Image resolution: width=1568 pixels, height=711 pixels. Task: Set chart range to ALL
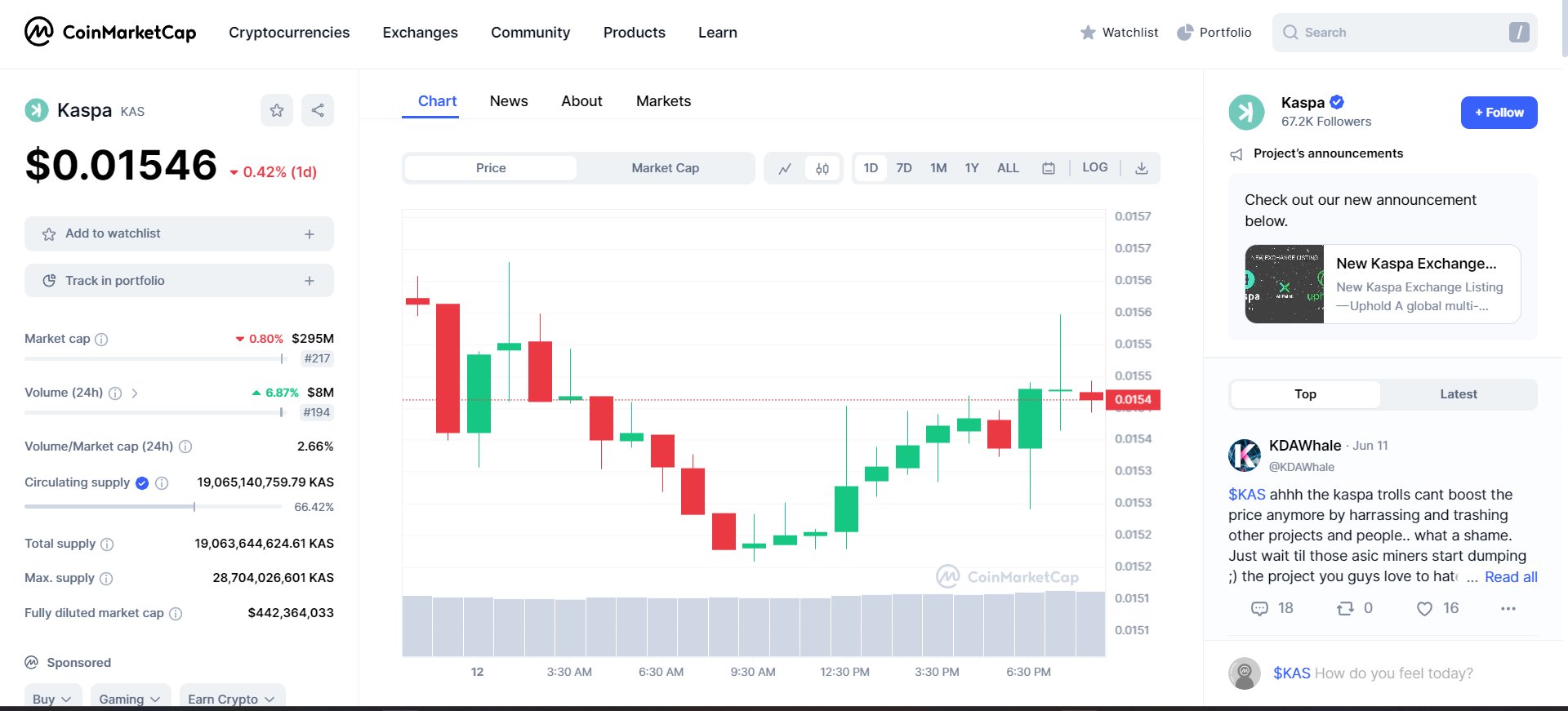tap(1008, 168)
